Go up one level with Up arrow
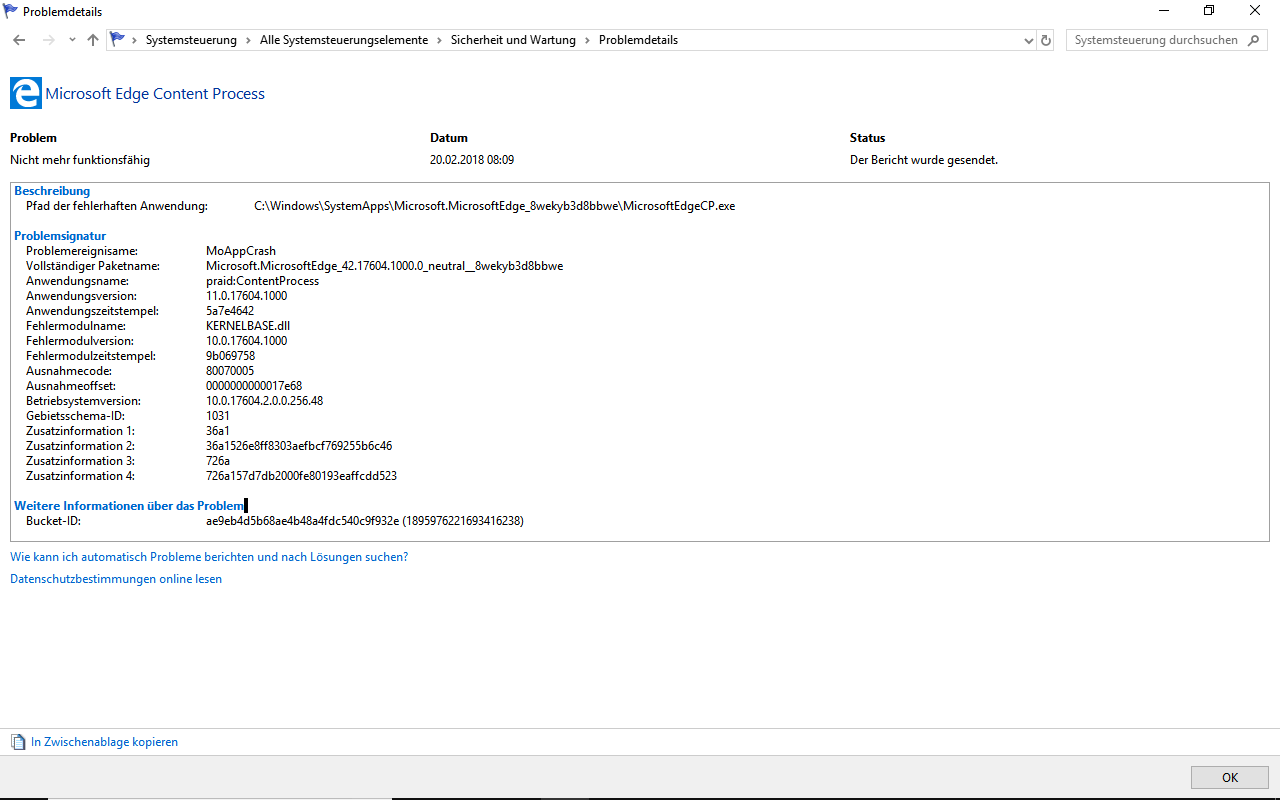1280x800 pixels. (x=93, y=40)
